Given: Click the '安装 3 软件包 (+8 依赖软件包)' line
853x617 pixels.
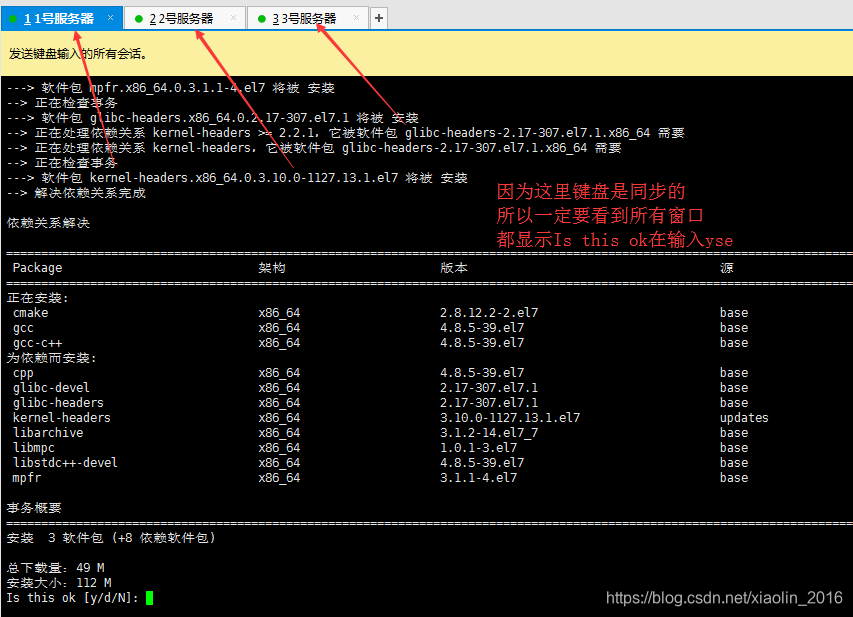Looking at the screenshot, I should (x=112, y=538).
